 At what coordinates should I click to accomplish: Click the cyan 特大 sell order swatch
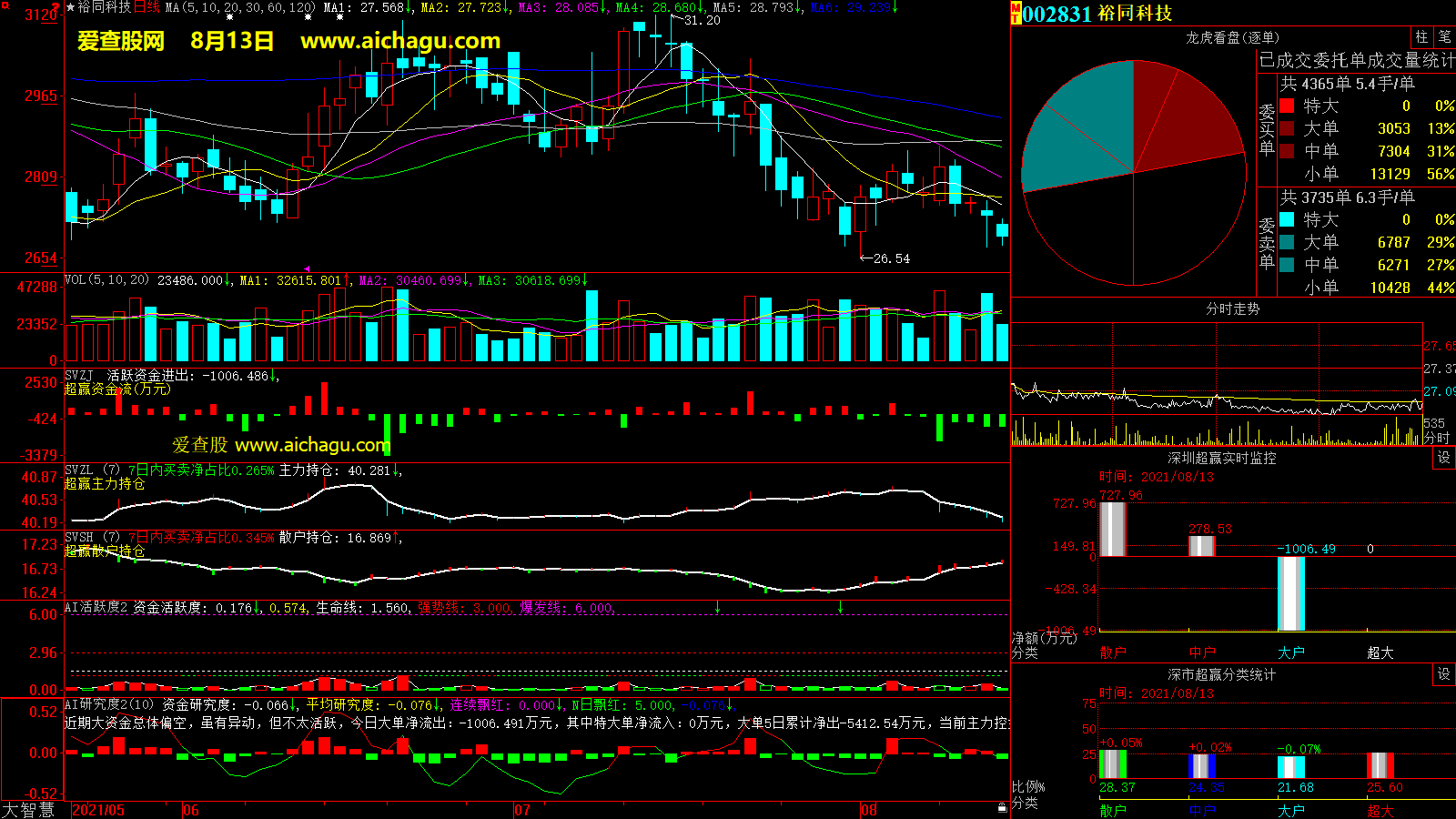coord(1287,219)
